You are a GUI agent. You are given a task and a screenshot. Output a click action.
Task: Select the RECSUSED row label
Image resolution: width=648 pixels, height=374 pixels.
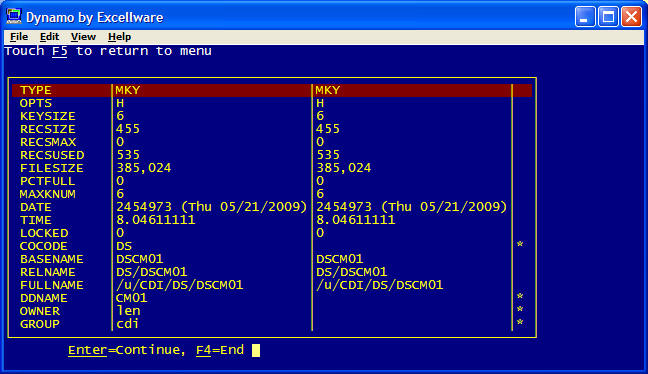point(52,155)
